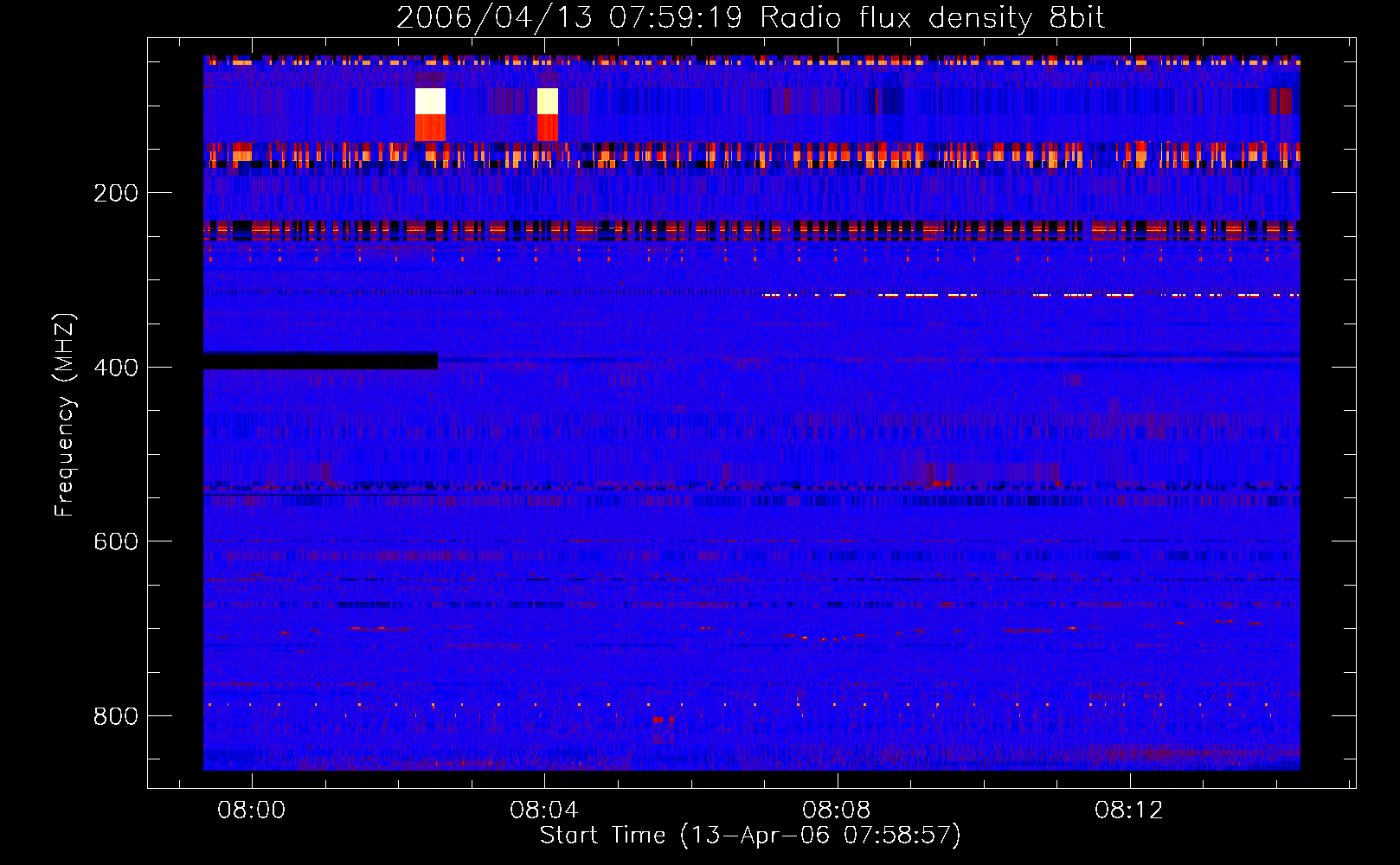
Task: Click the 800 frequency tick label
Action: pyautogui.click(x=116, y=716)
